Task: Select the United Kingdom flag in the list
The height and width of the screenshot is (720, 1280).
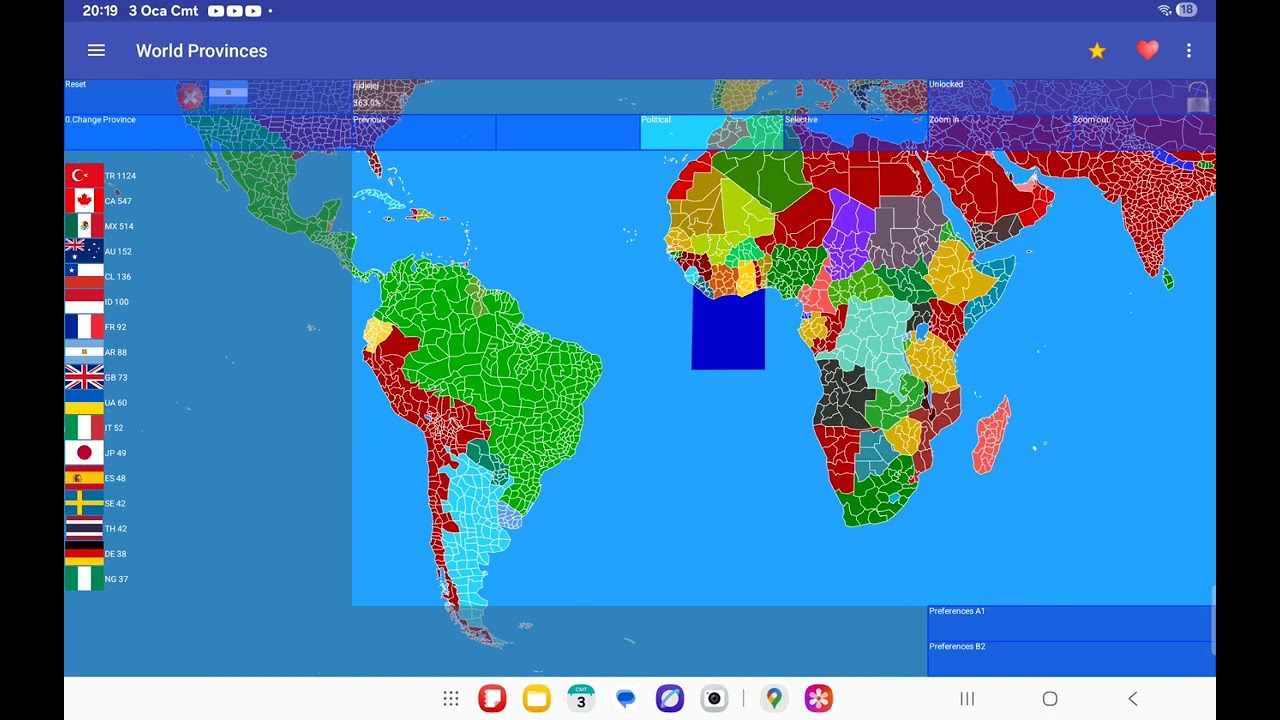Action: click(84, 377)
